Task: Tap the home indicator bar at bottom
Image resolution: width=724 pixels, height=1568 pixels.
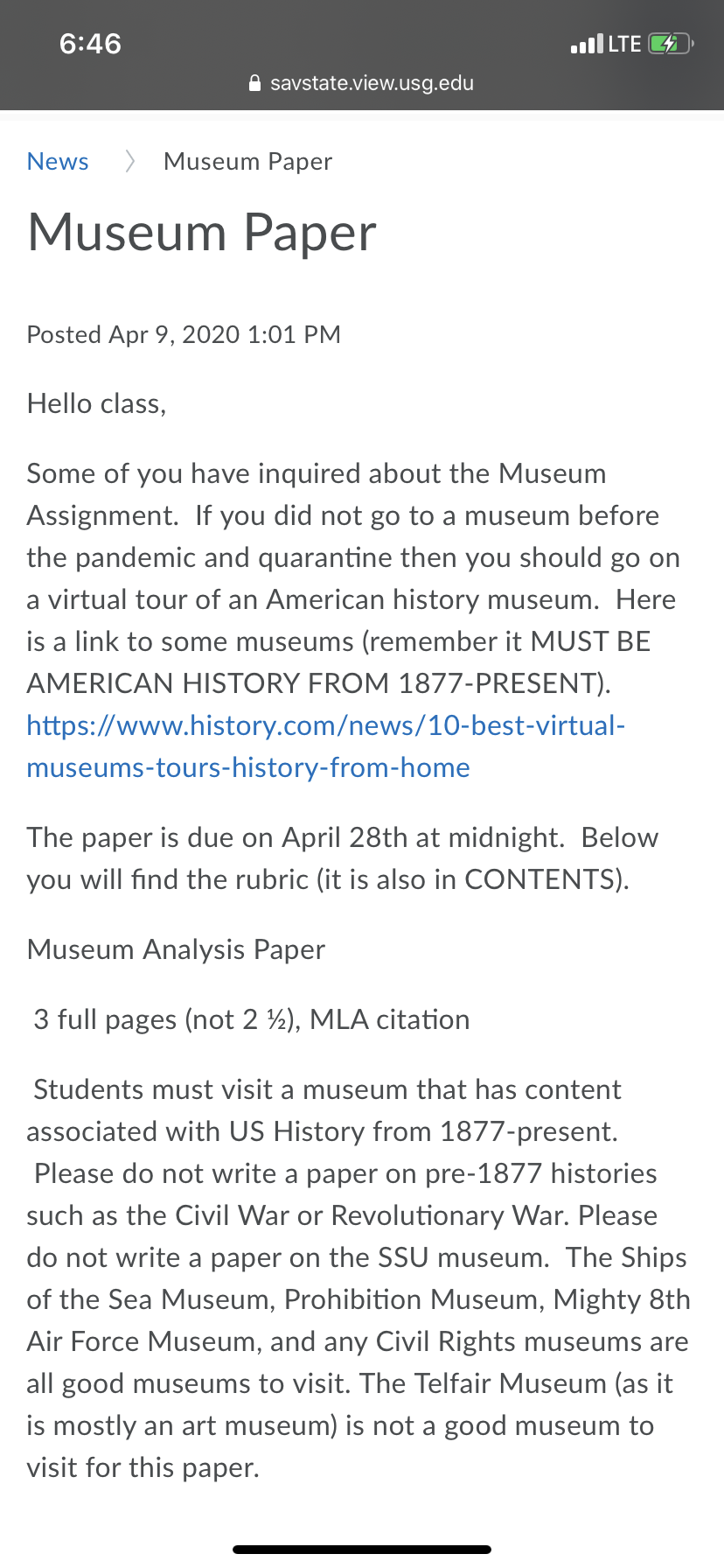Action: click(362, 1550)
